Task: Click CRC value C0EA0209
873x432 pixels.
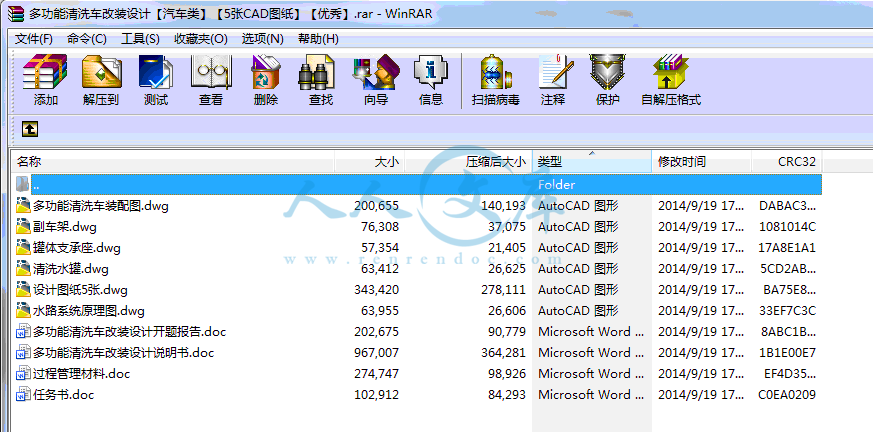Action: pos(787,395)
